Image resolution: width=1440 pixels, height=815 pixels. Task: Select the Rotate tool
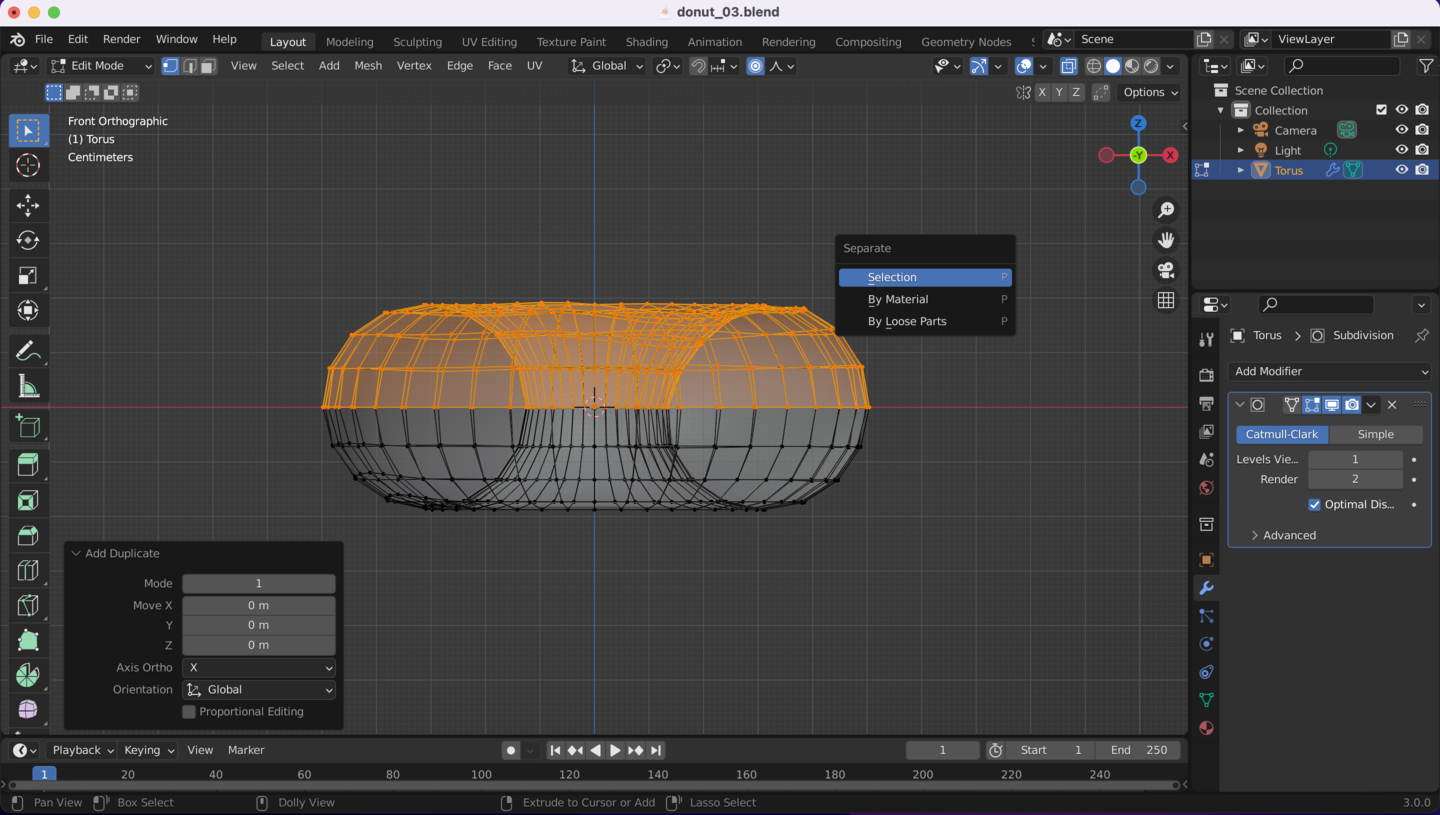(28, 240)
